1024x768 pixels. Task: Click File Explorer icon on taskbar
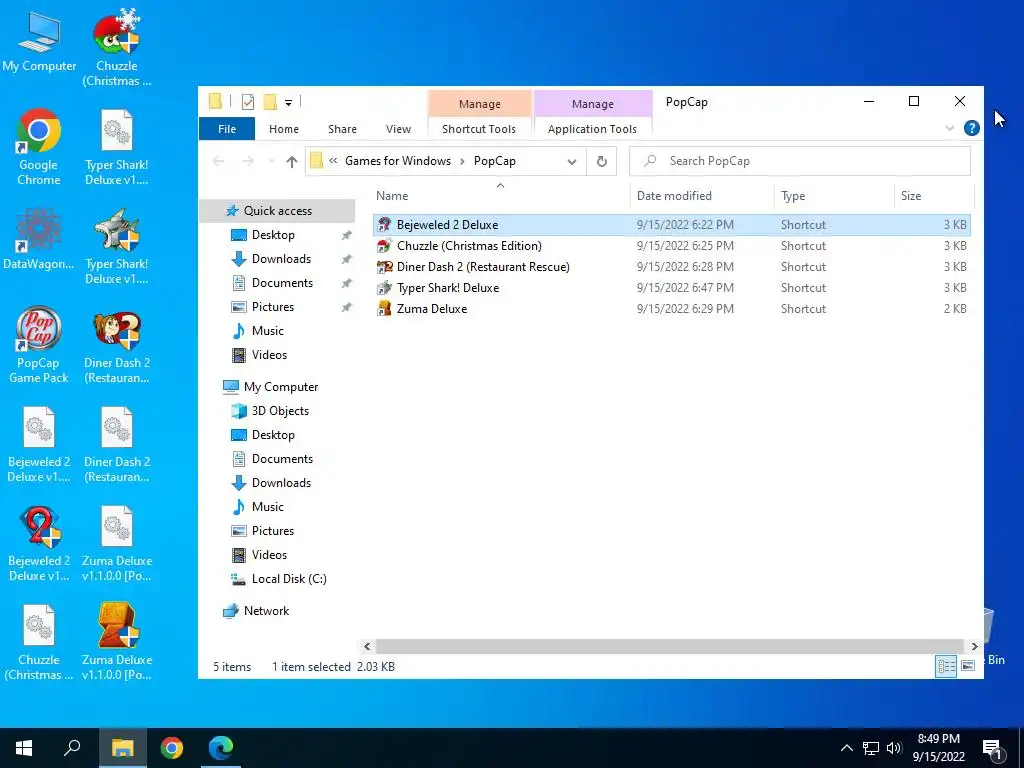[122, 748]
